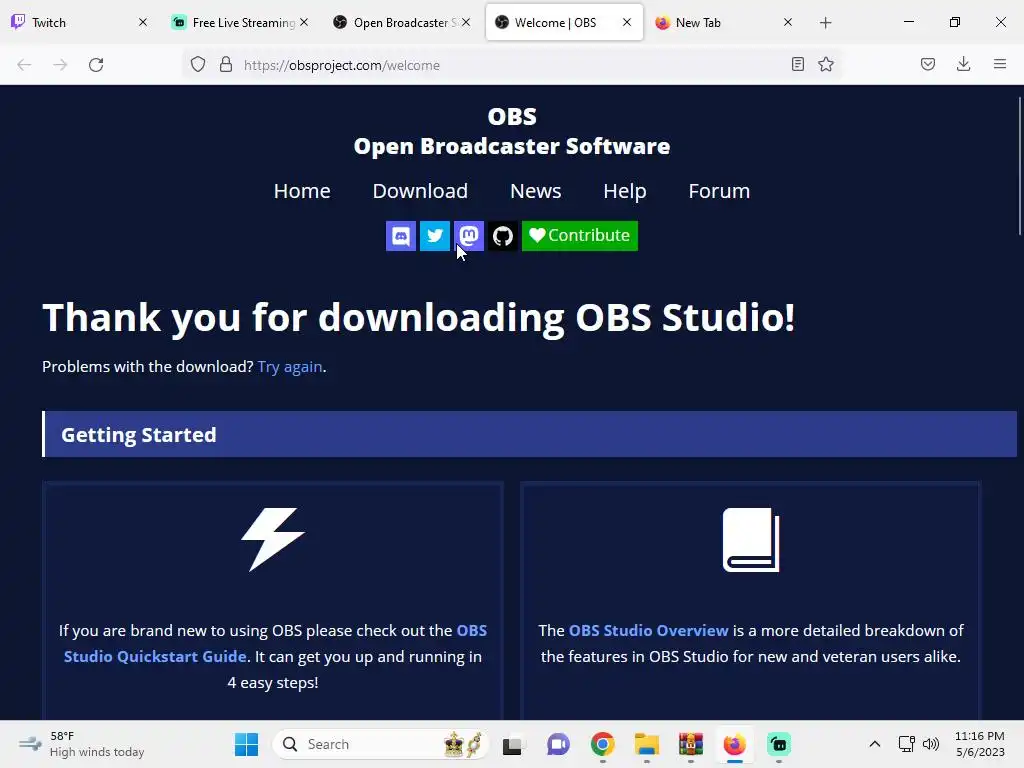Switch to the Free Live Streaming tab
The height and width of the screenshot is (768, 1024).
[239, 23]
